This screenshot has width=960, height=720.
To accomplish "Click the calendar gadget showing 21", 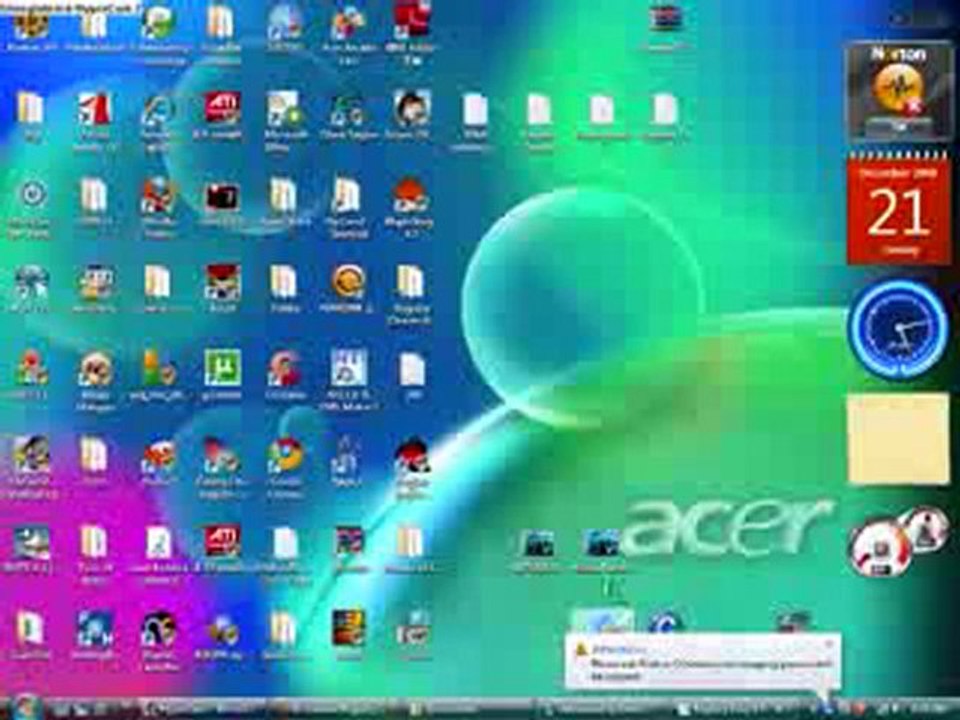I will [899, 211].
